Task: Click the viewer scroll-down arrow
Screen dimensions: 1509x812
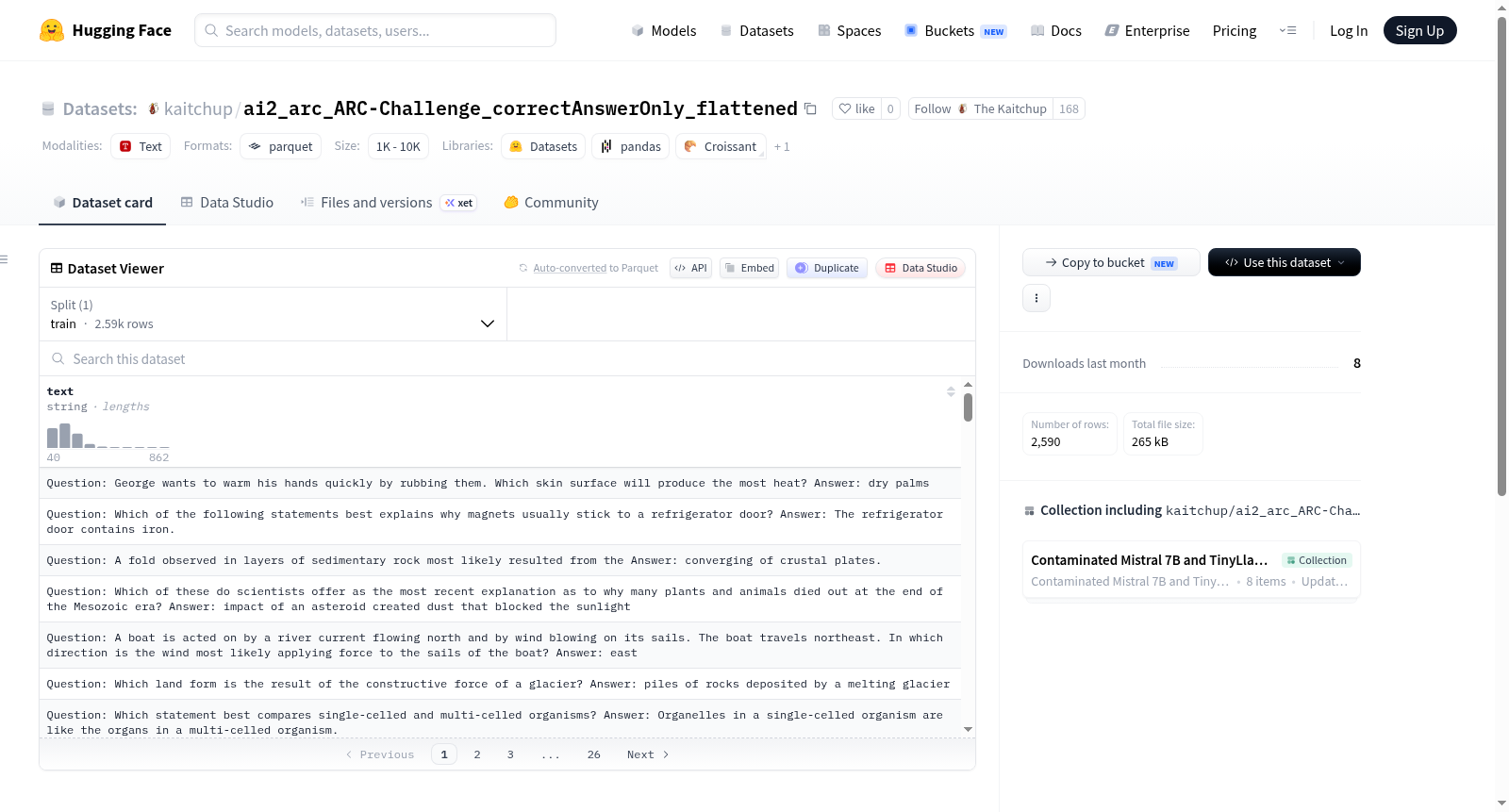Action: click(968, 730)
